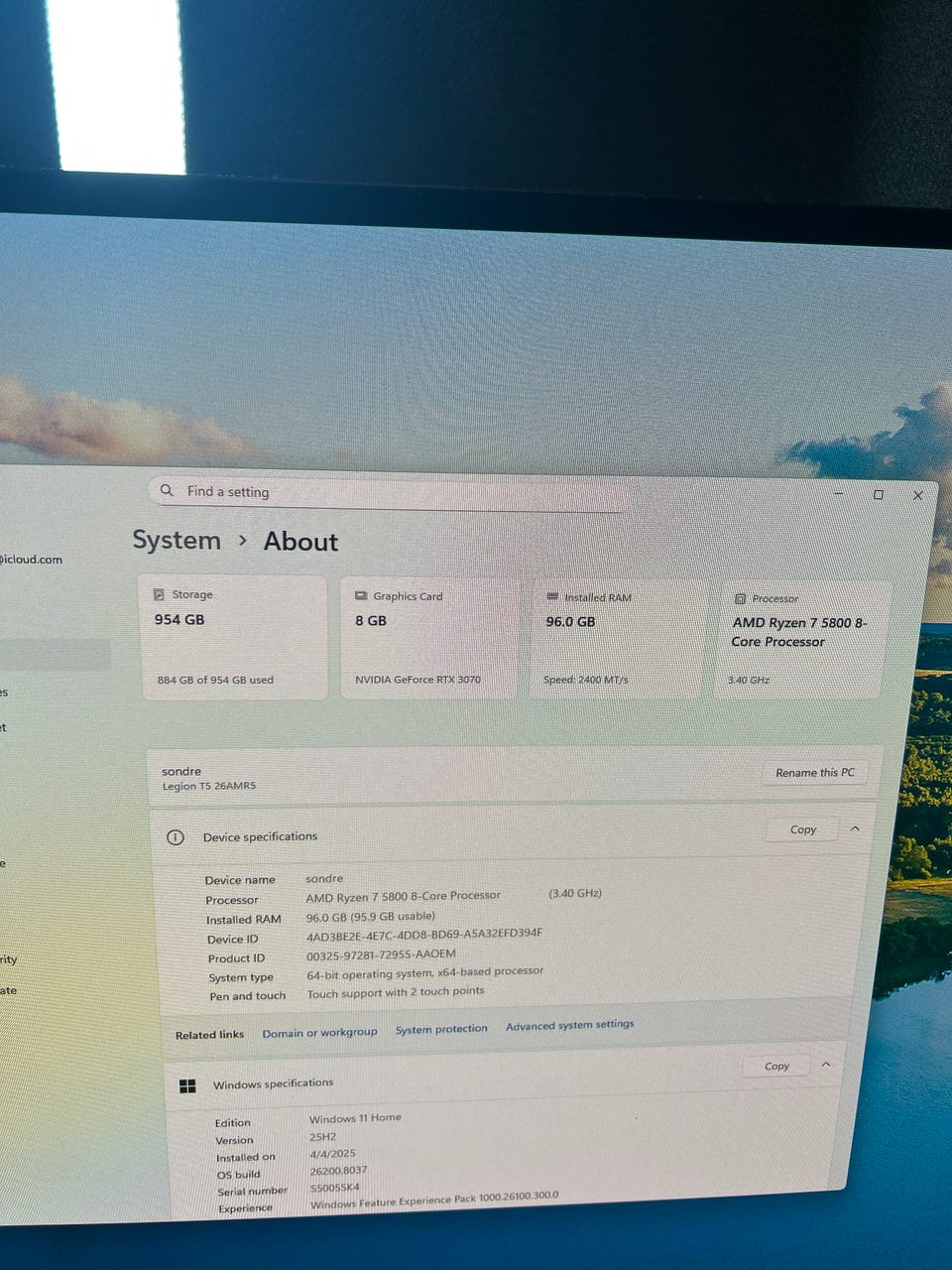This screenshot has width=952, height=1270.
Task: Copy the Device specifications
Action: (x=803, y=829)
